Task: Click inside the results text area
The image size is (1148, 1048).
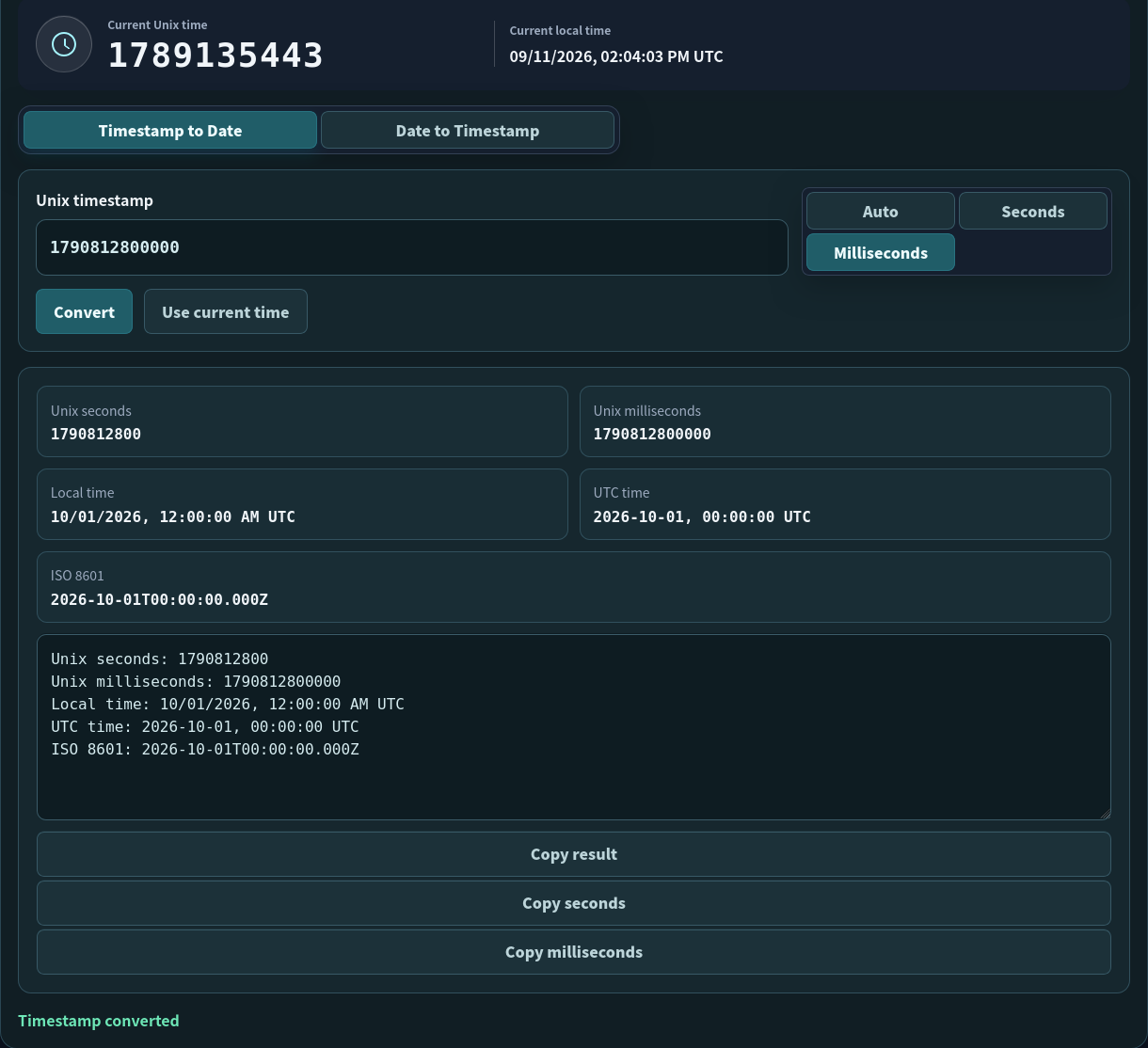Action: point(574,727)
